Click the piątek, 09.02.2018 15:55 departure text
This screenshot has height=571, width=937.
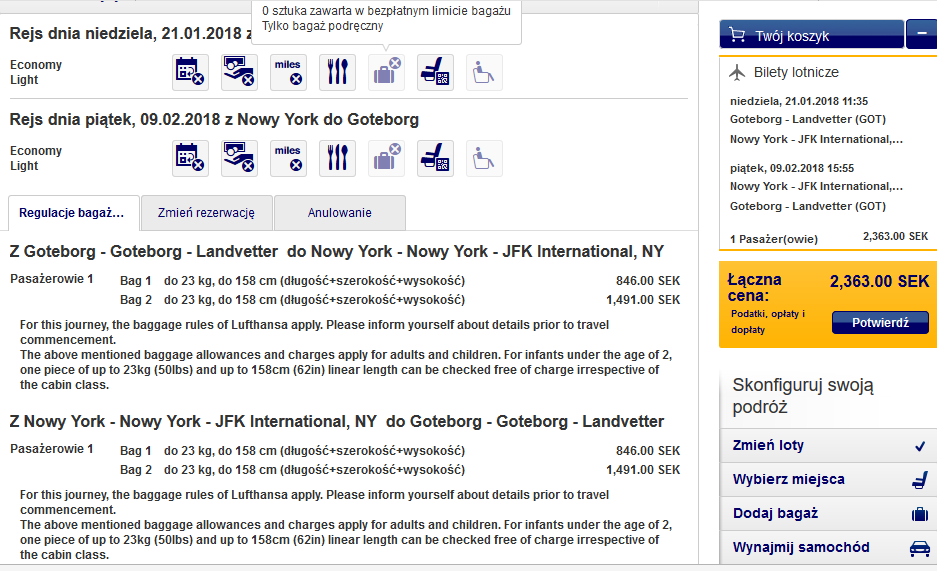(x=792, y=168)
